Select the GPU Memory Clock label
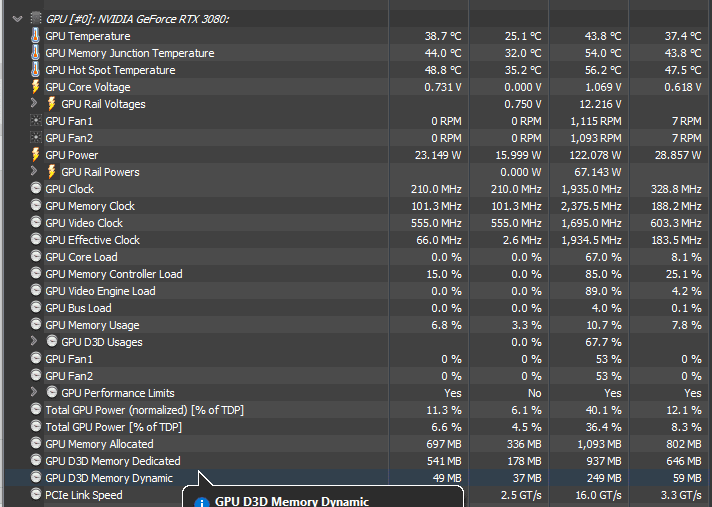 tap(90, 206)
